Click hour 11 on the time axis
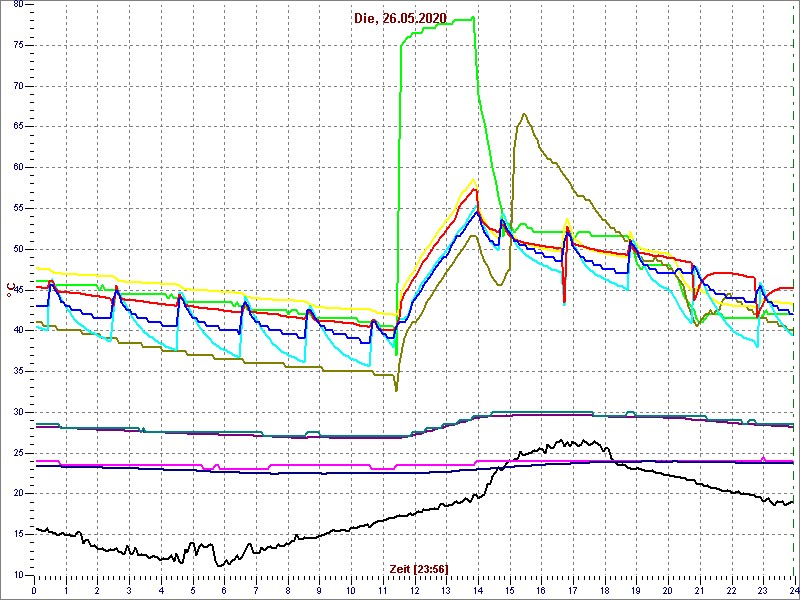 [383, 590]
